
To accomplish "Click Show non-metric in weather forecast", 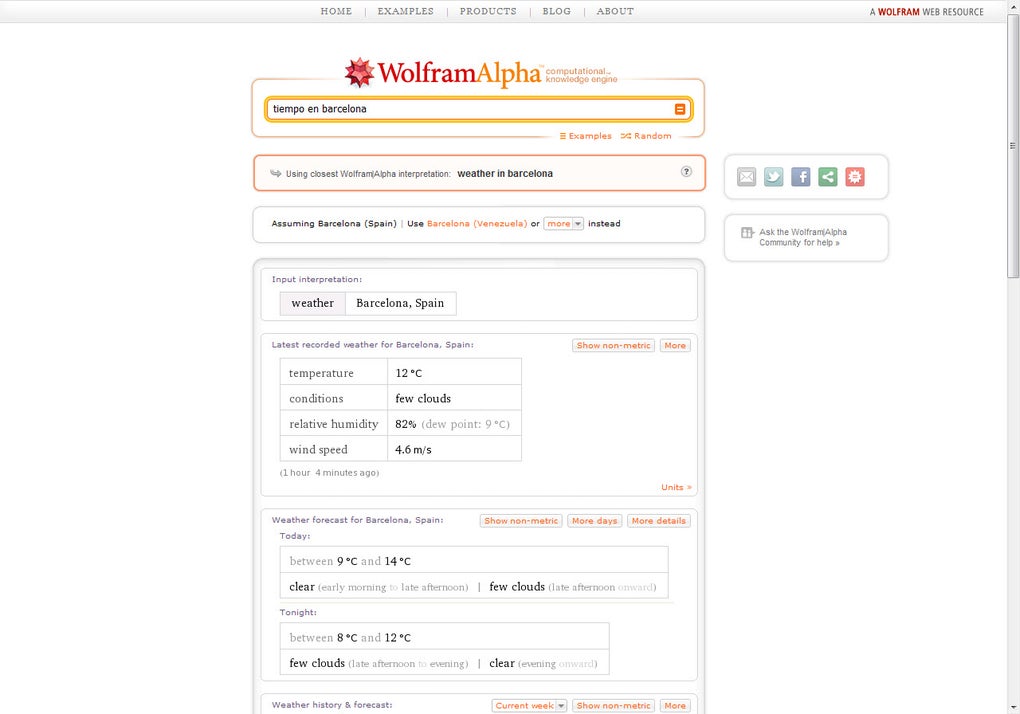I will [521, 521].
